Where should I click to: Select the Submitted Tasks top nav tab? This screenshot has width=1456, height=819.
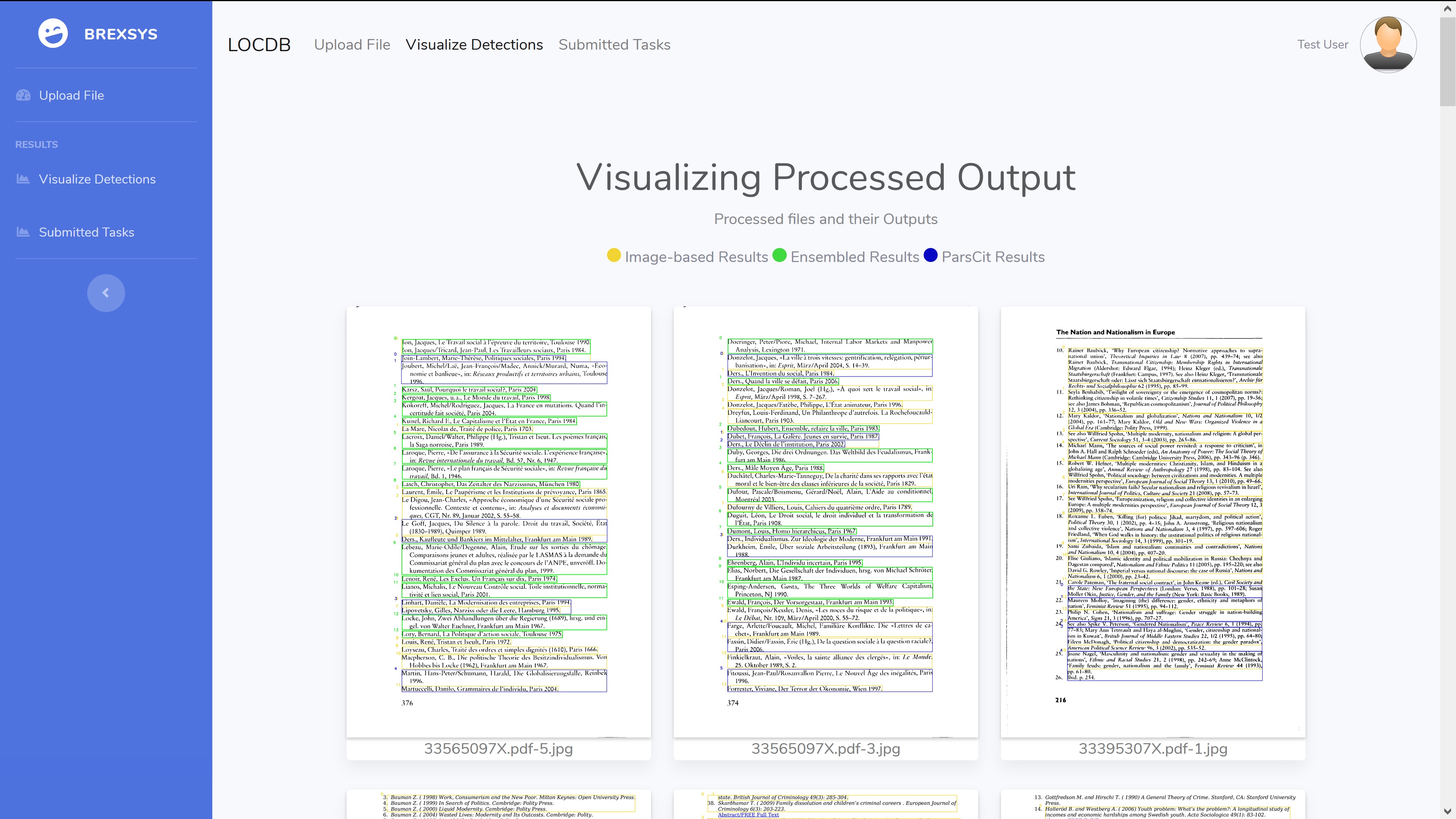point(614,45)
